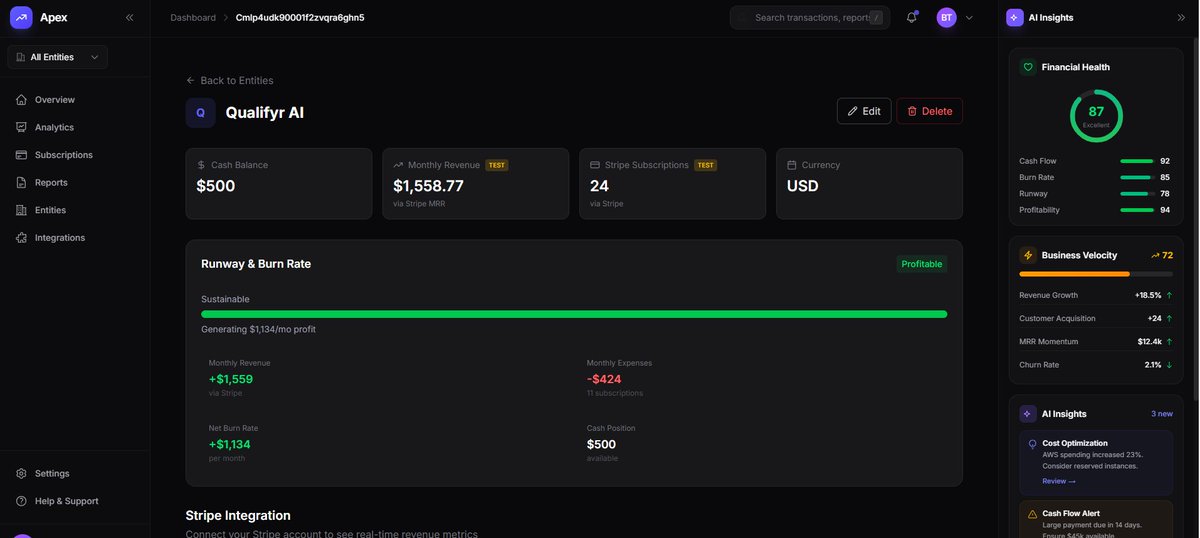This screenshot has height=538, width=1200.
Task: Click the Apex logo icon
Action: pos(21,17)
